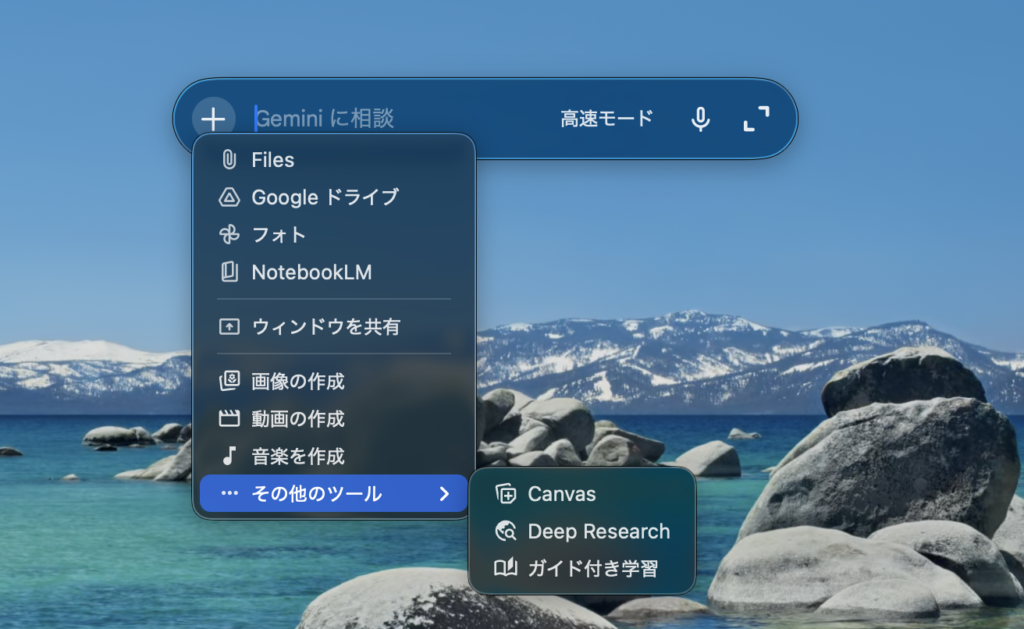
Task: Click the Gemini に相談 text field
Action: [400, 119]
